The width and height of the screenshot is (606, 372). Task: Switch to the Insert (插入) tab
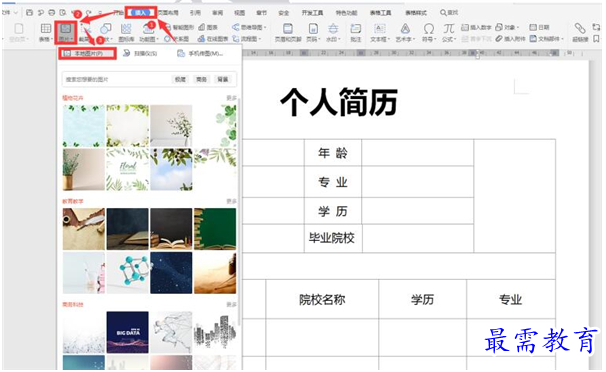pyautogui.click(x=141, y=13)
